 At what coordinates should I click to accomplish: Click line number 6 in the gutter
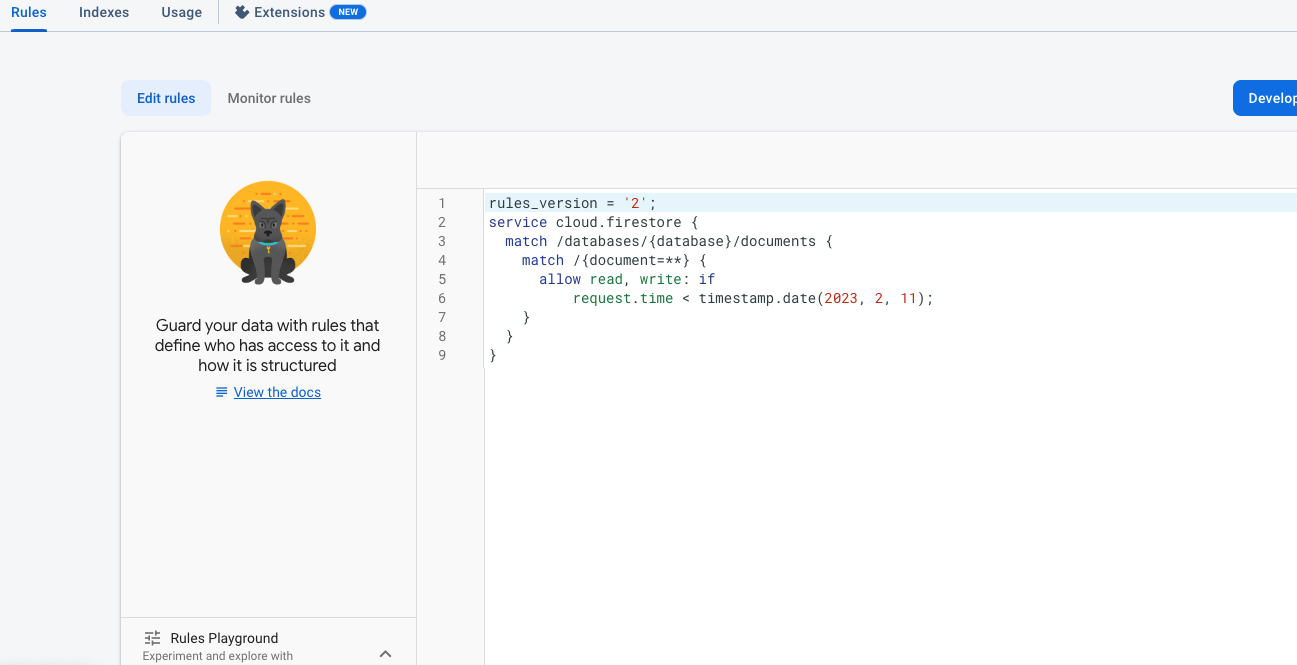click(442, 298)
